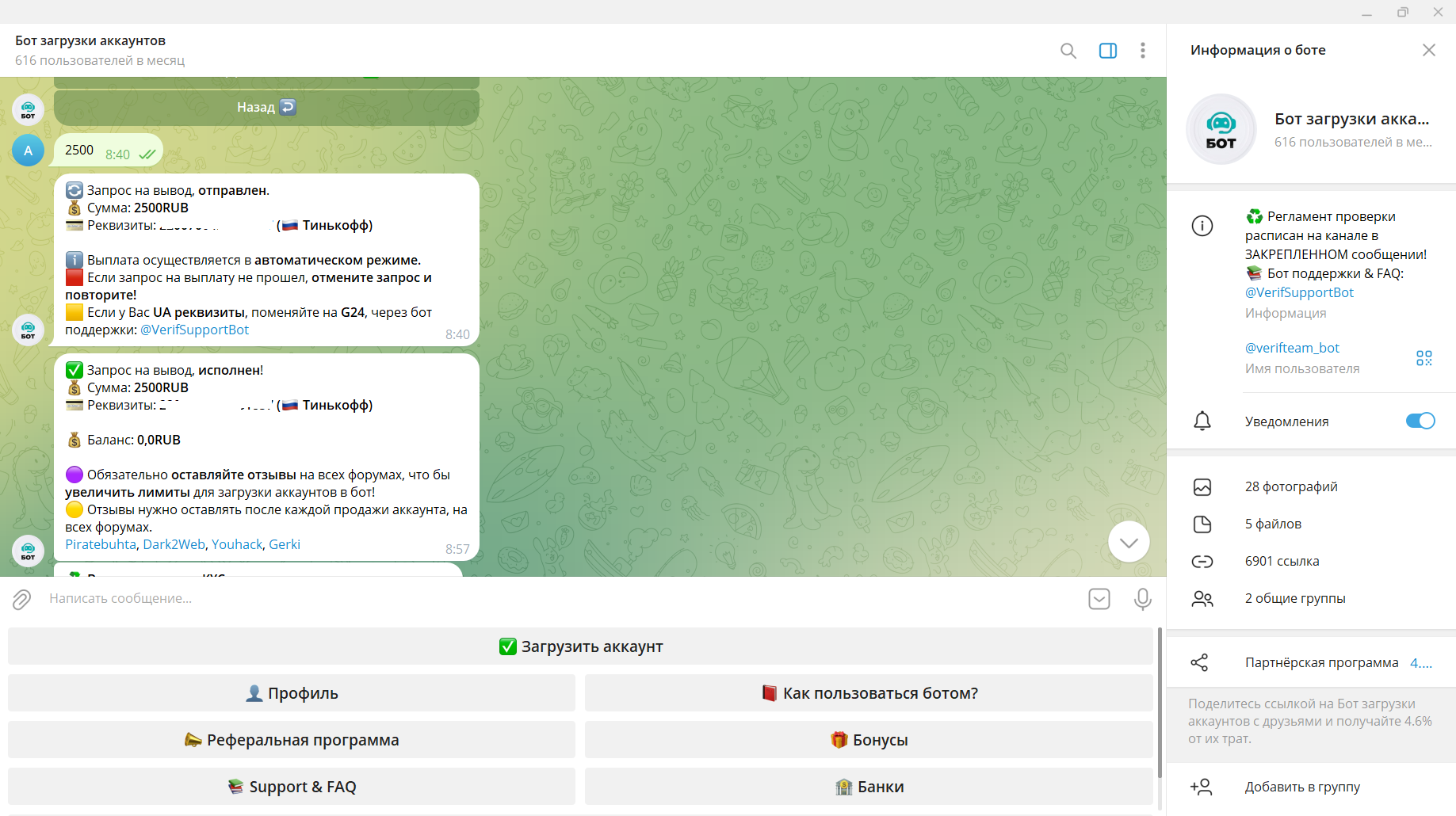Click the attach file paperclip icon

(21, 599)
